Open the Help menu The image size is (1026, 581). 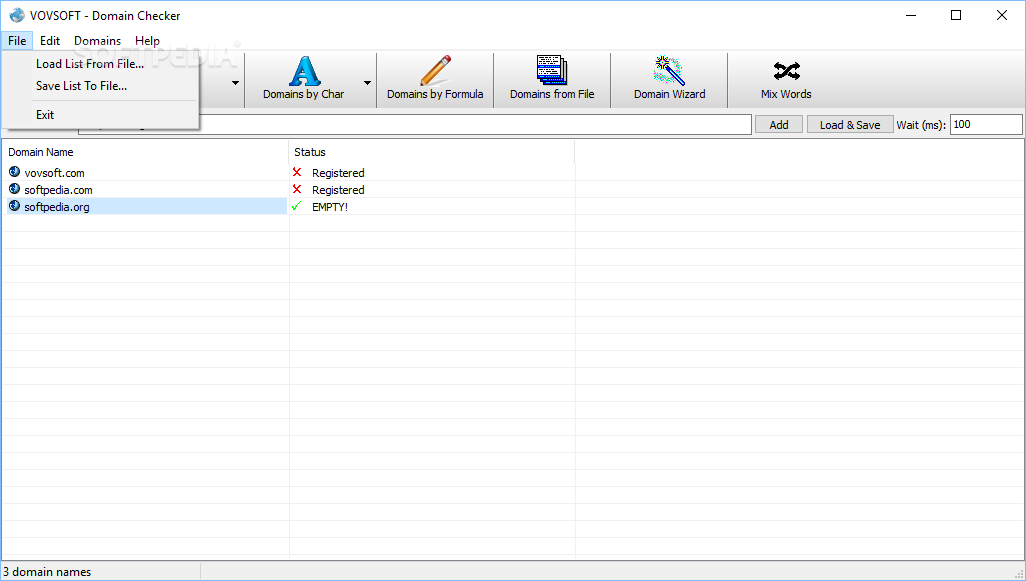point(147,41)
